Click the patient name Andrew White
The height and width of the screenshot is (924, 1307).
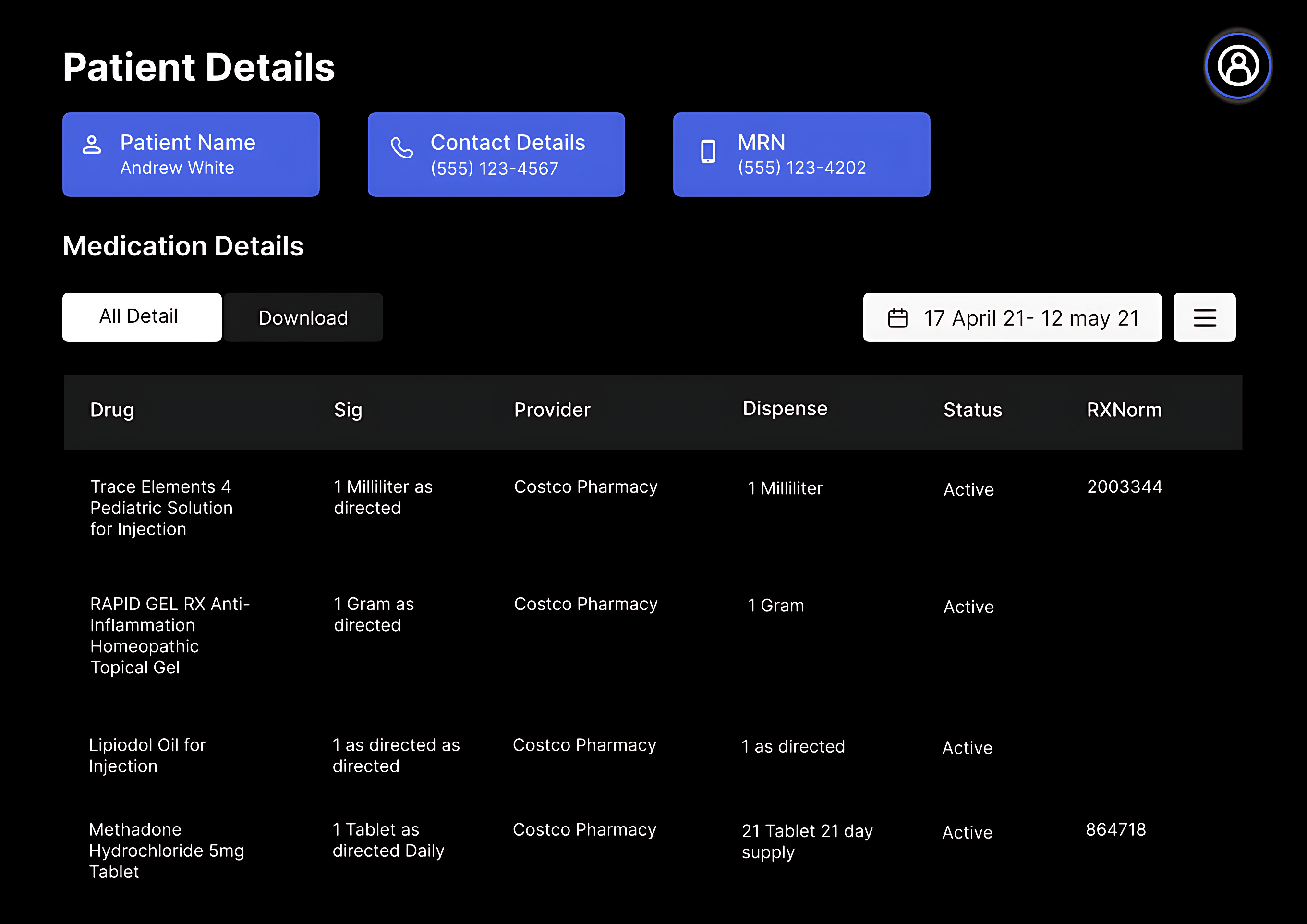pyautogui.click(x=177, y=168)
